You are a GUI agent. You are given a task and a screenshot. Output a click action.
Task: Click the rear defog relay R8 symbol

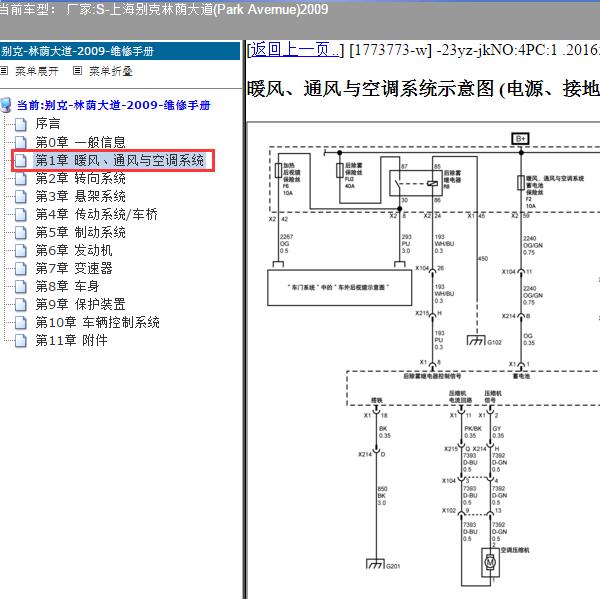(416, 183)
